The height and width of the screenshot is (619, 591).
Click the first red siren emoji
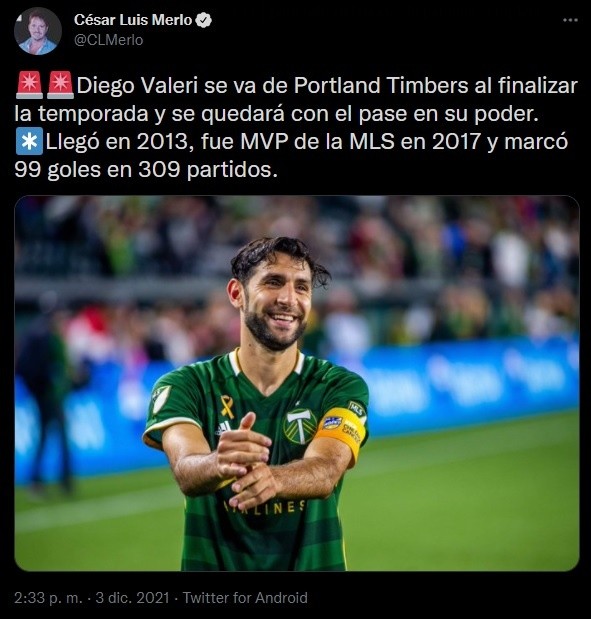click(x=29, y=85)
